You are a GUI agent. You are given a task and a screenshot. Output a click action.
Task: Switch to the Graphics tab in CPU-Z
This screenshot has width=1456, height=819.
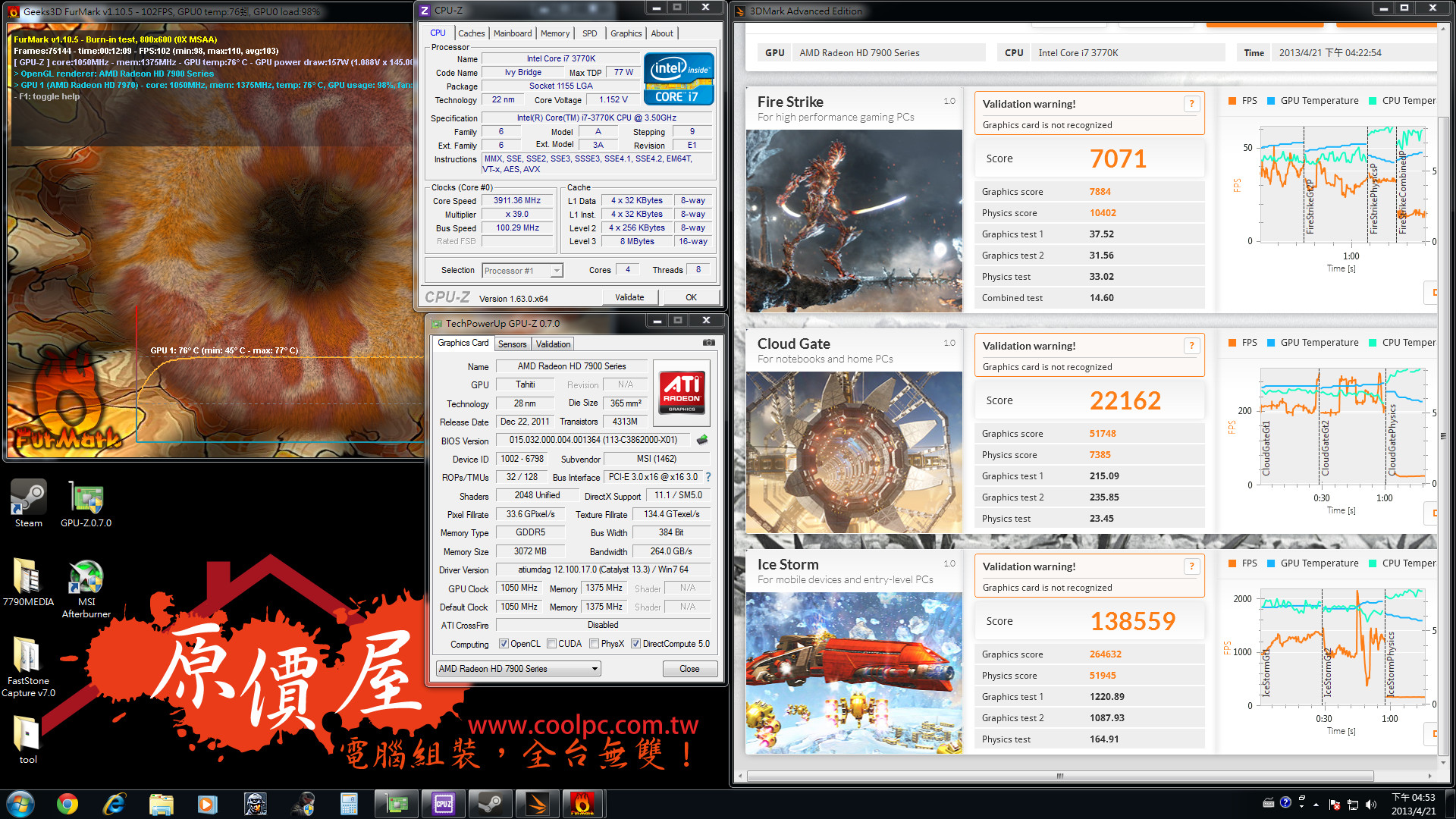pyautogui.click(x=626, y=33)
